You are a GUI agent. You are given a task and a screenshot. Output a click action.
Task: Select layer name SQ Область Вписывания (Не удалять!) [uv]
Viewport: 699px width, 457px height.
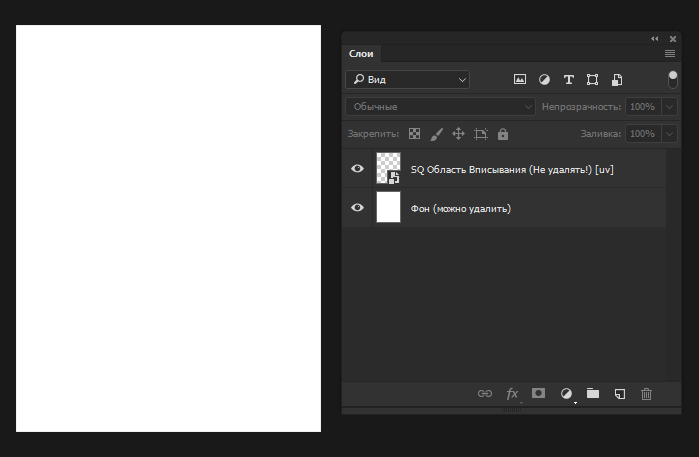click(512, 169)
